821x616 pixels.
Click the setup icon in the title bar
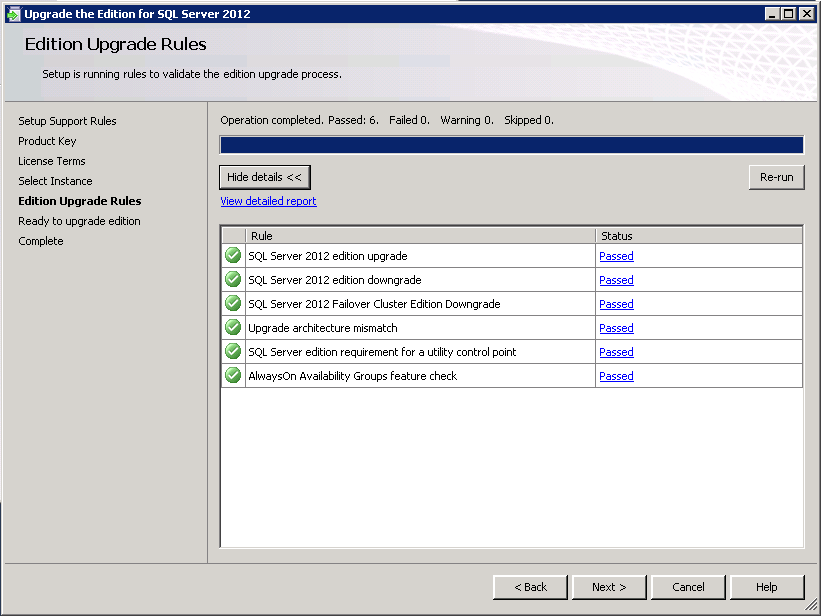click(x=13, y=14)
